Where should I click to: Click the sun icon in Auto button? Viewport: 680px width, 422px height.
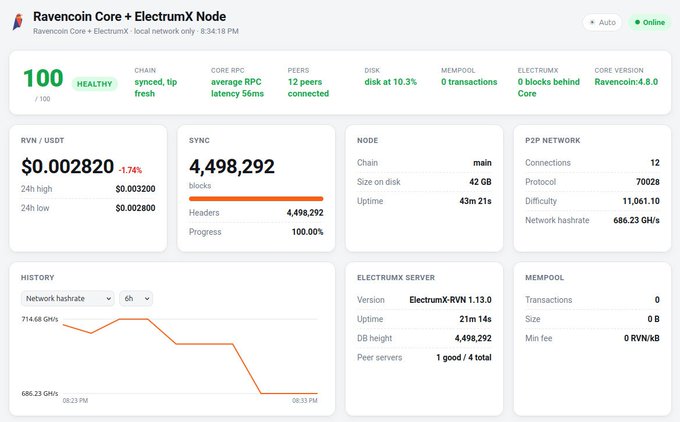pos(592,23)
